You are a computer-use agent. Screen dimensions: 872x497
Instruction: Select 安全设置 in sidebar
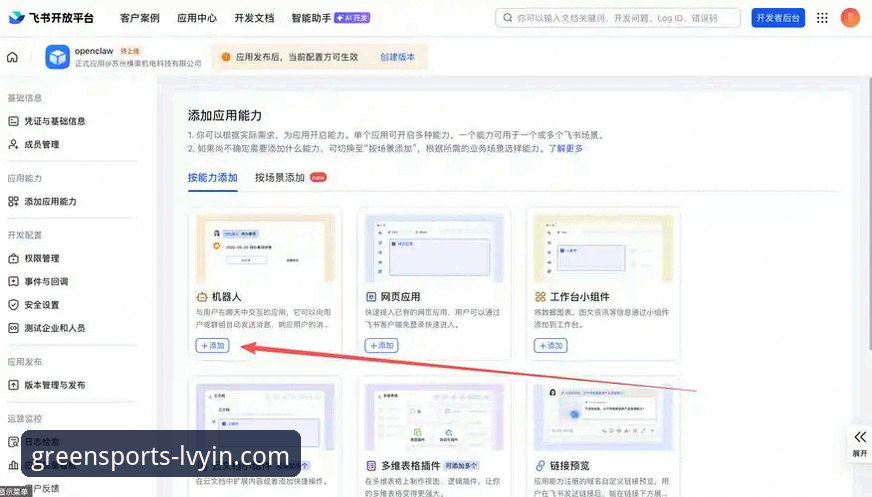point(42,305)
